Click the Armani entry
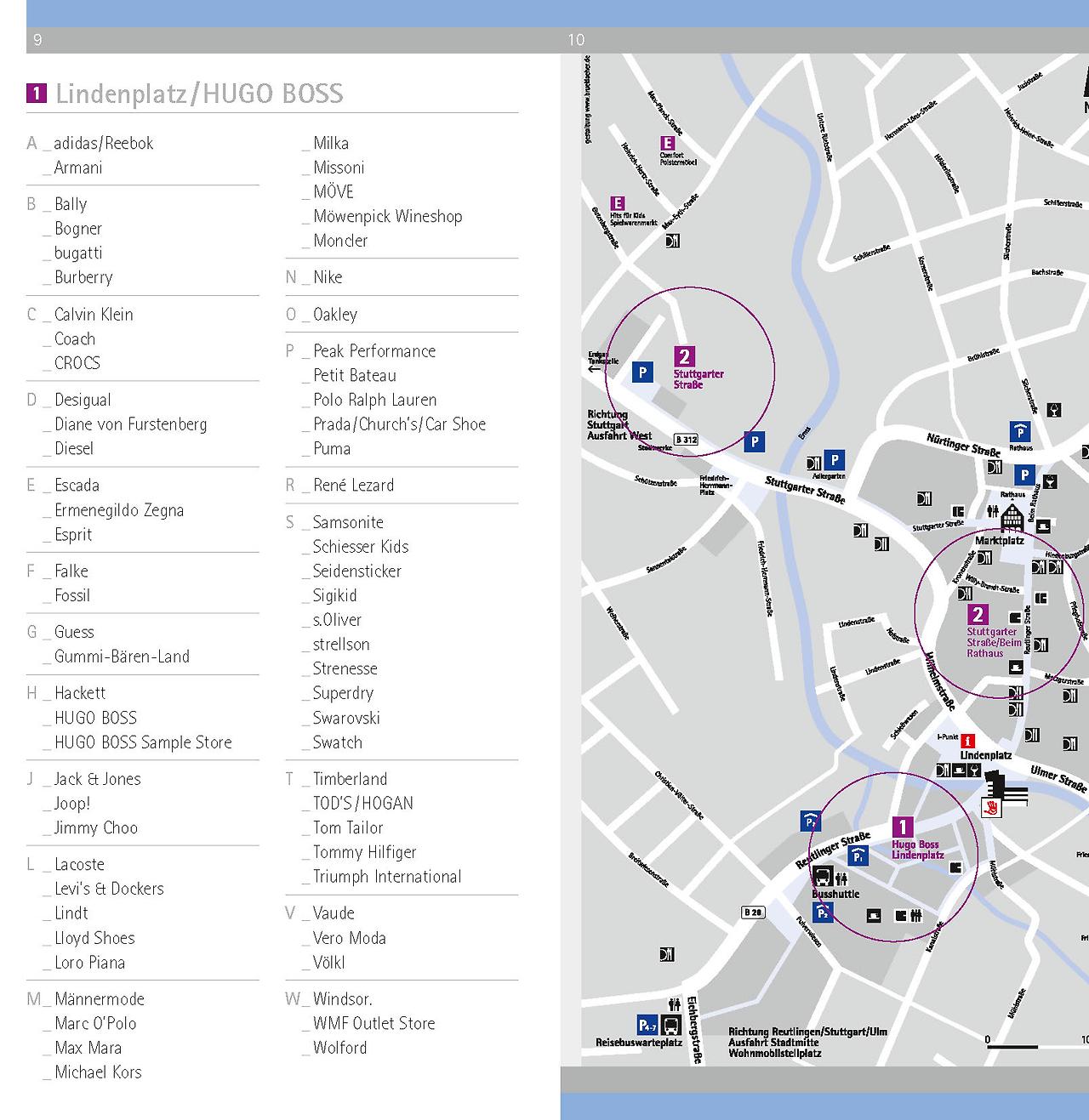The height and width of the screenshot is (1120, 1089). coord(78,168)
